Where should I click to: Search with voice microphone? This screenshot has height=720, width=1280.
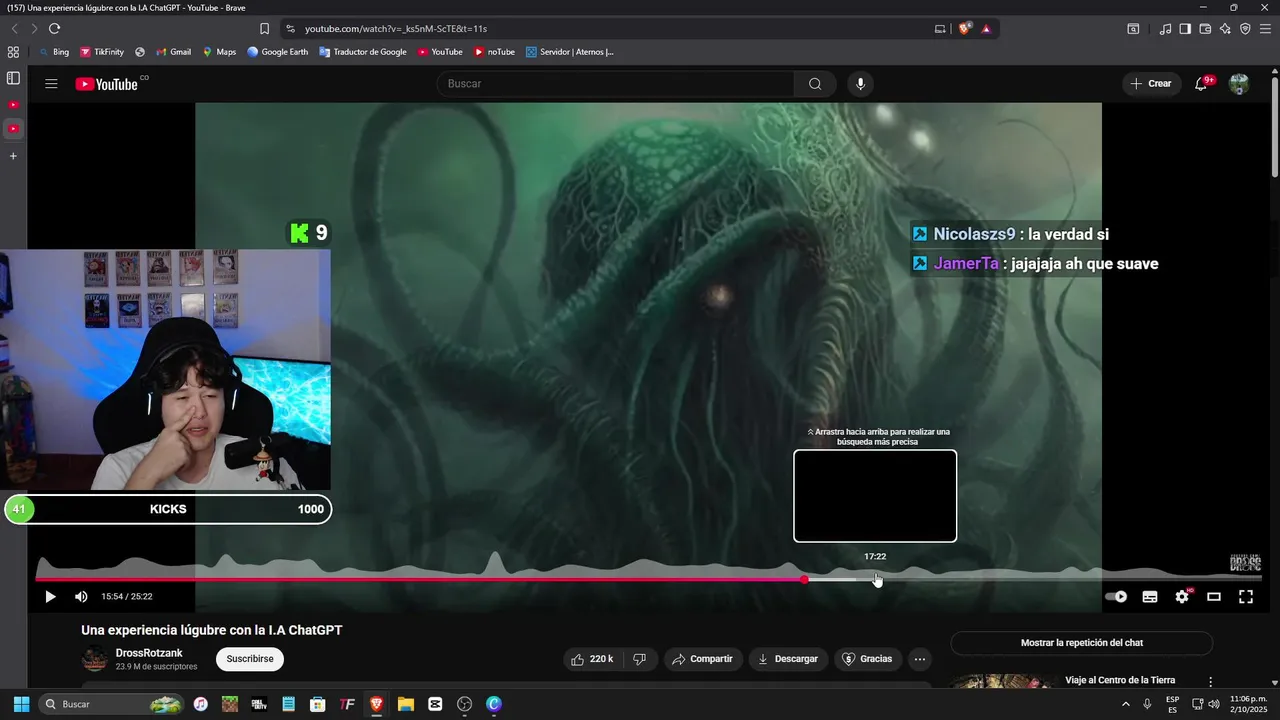(x=860, y=84)
